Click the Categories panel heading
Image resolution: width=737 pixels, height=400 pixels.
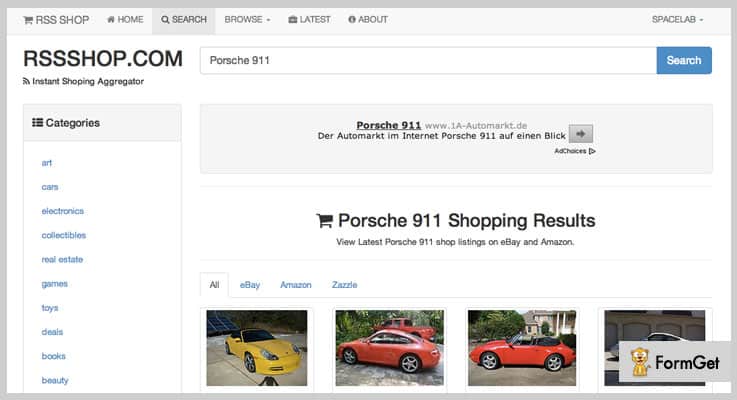click(x=66, y=123)
